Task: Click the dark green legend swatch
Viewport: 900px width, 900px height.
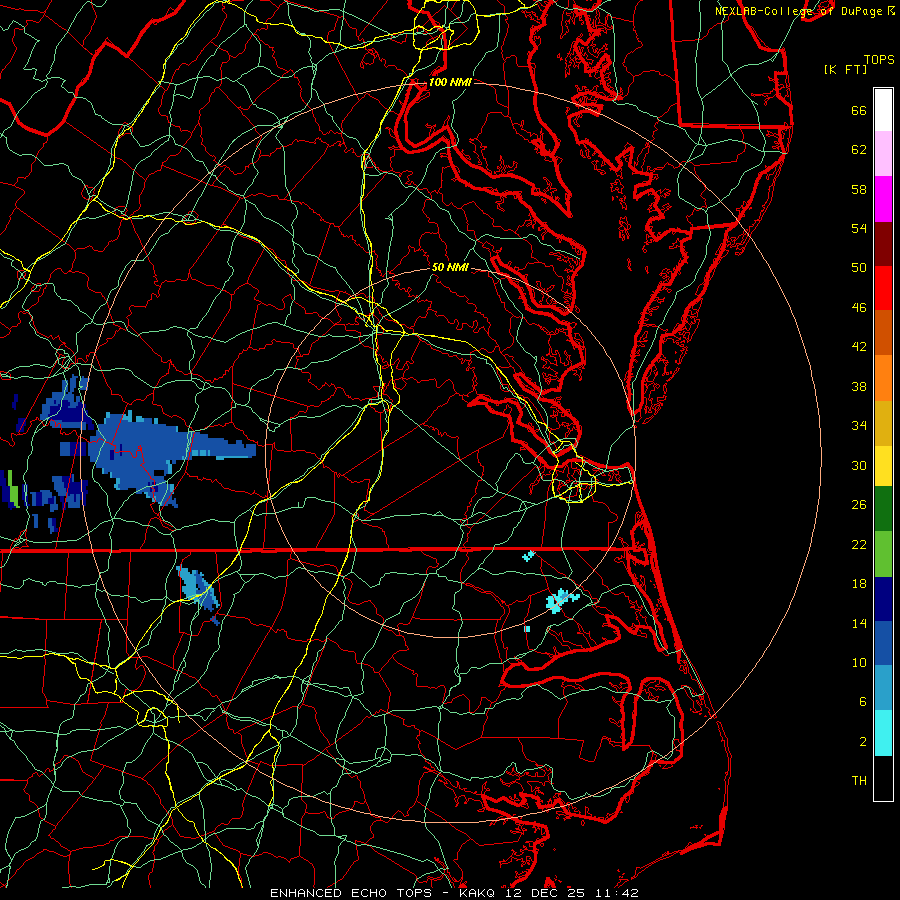Action: (883, 509)
